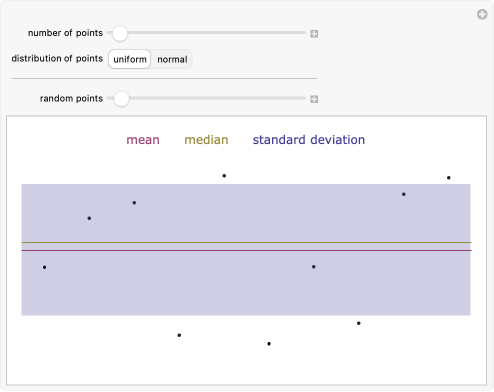Select the normal distribution option
The image size is (494, 392).
click(x=172, y=59)
